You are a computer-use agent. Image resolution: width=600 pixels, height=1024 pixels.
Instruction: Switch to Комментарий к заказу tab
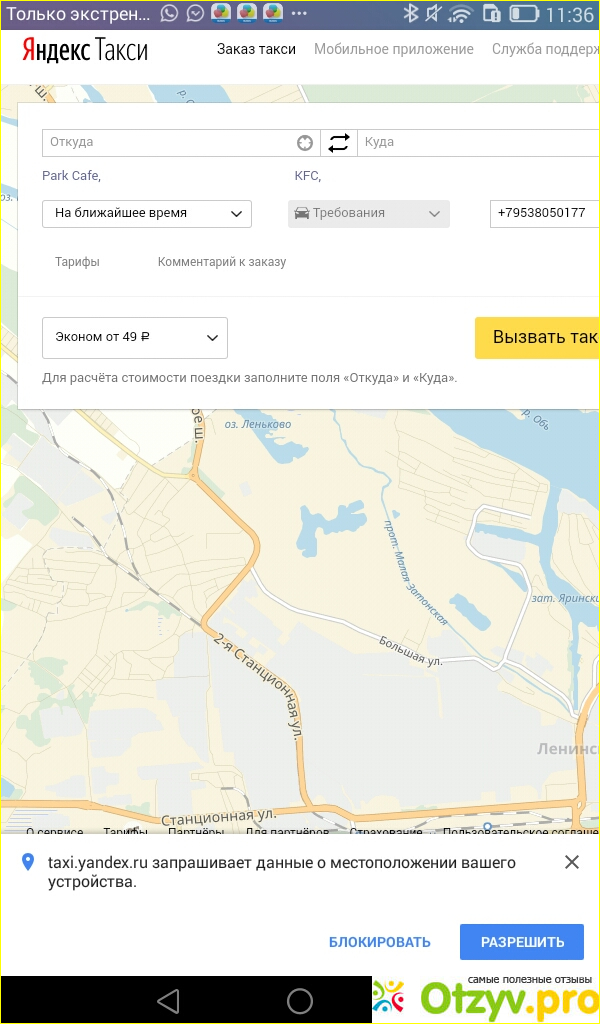tap(222, 262)
